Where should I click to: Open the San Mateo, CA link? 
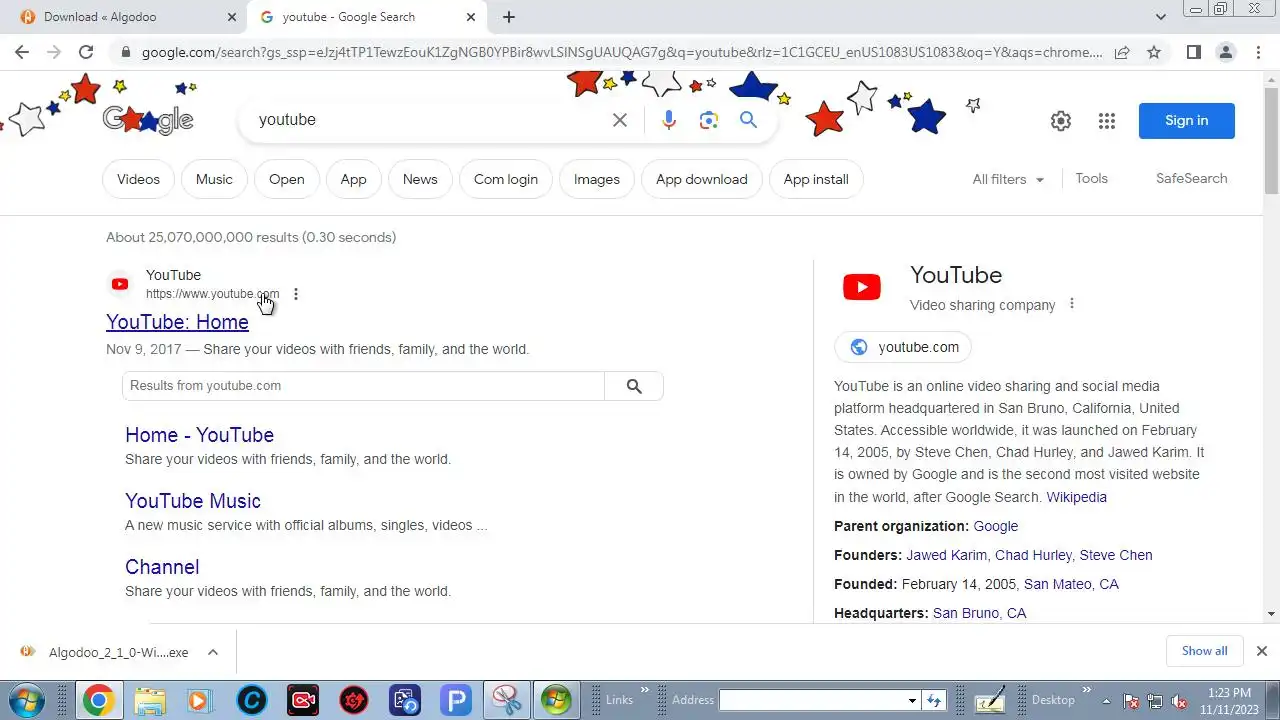1071,584
